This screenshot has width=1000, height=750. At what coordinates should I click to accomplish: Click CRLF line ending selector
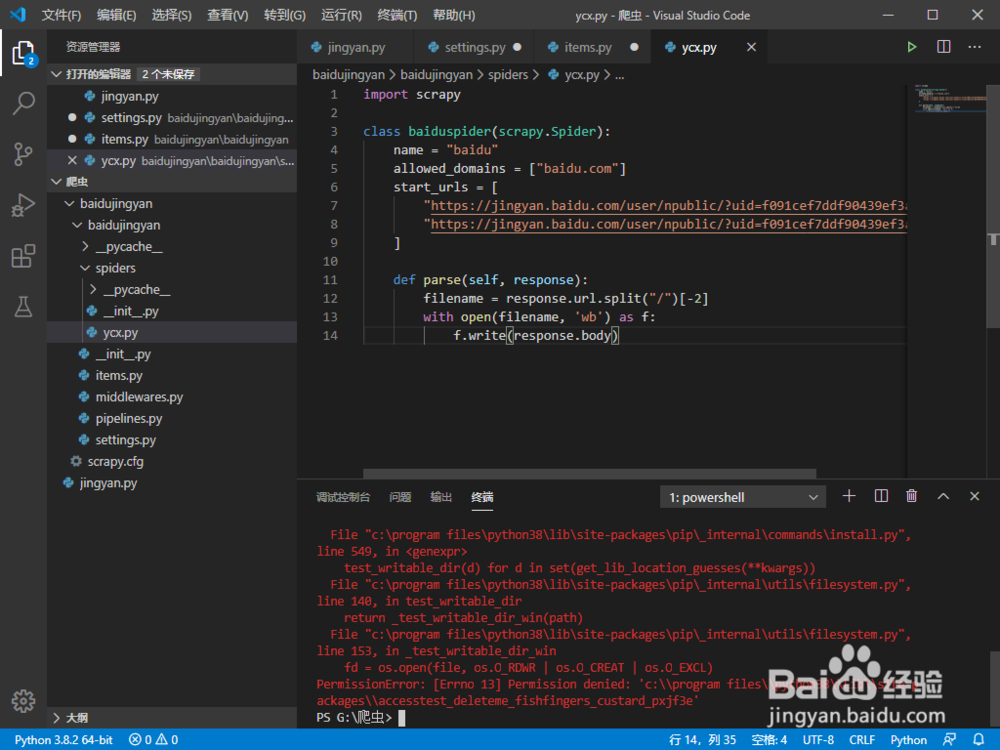[862, 740]
